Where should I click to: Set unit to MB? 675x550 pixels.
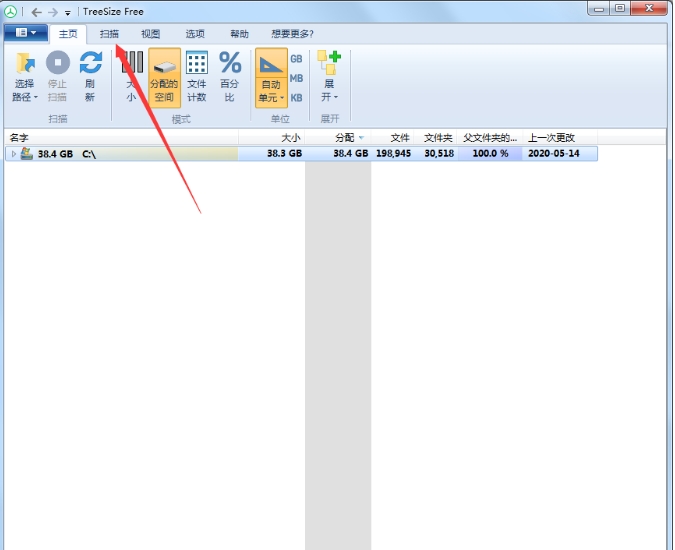pos(296,78)
